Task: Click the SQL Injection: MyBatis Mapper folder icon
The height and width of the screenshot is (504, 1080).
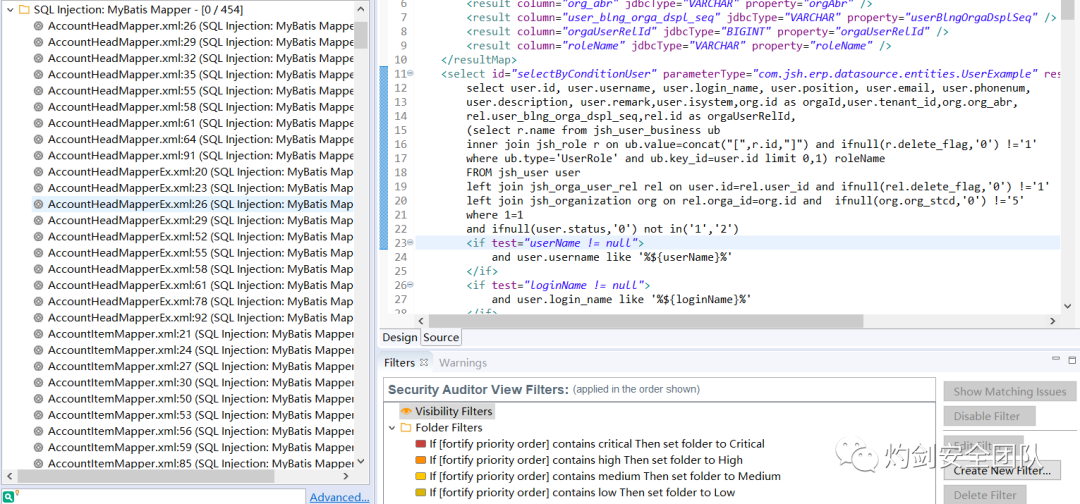Action: [24, 10]
